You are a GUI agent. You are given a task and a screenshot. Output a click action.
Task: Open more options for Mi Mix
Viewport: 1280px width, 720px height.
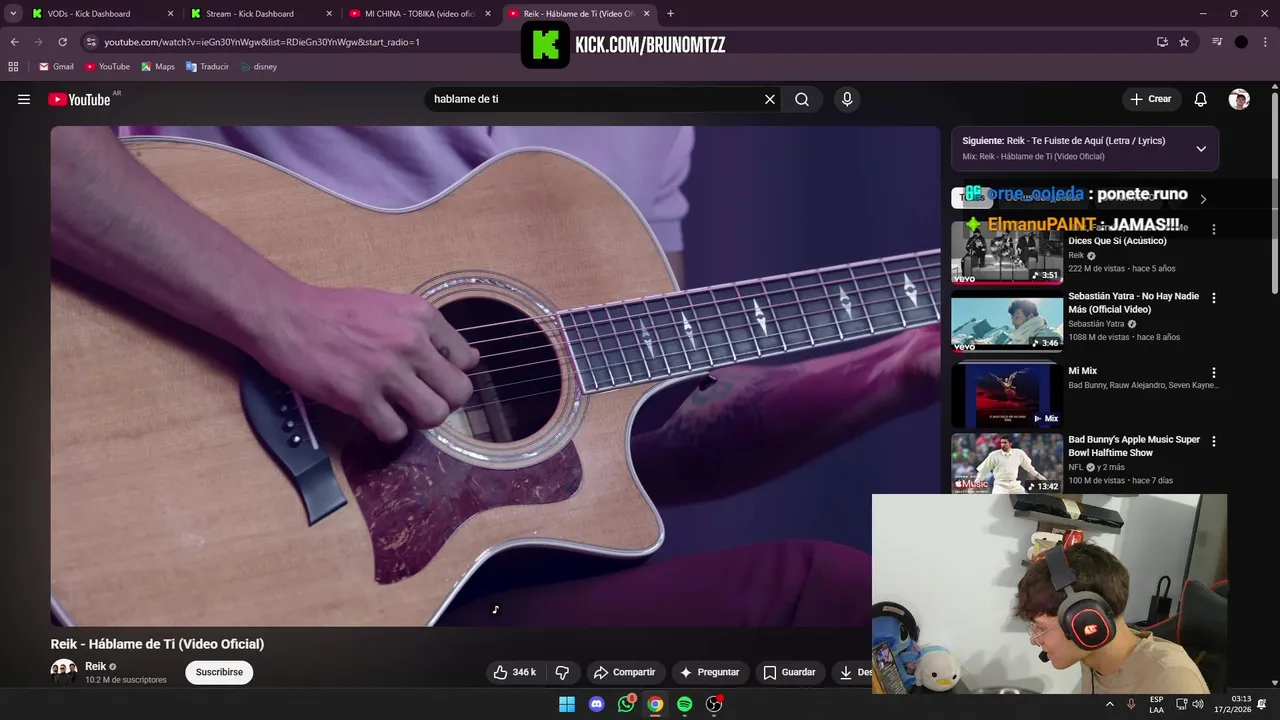pos(1214,372)
